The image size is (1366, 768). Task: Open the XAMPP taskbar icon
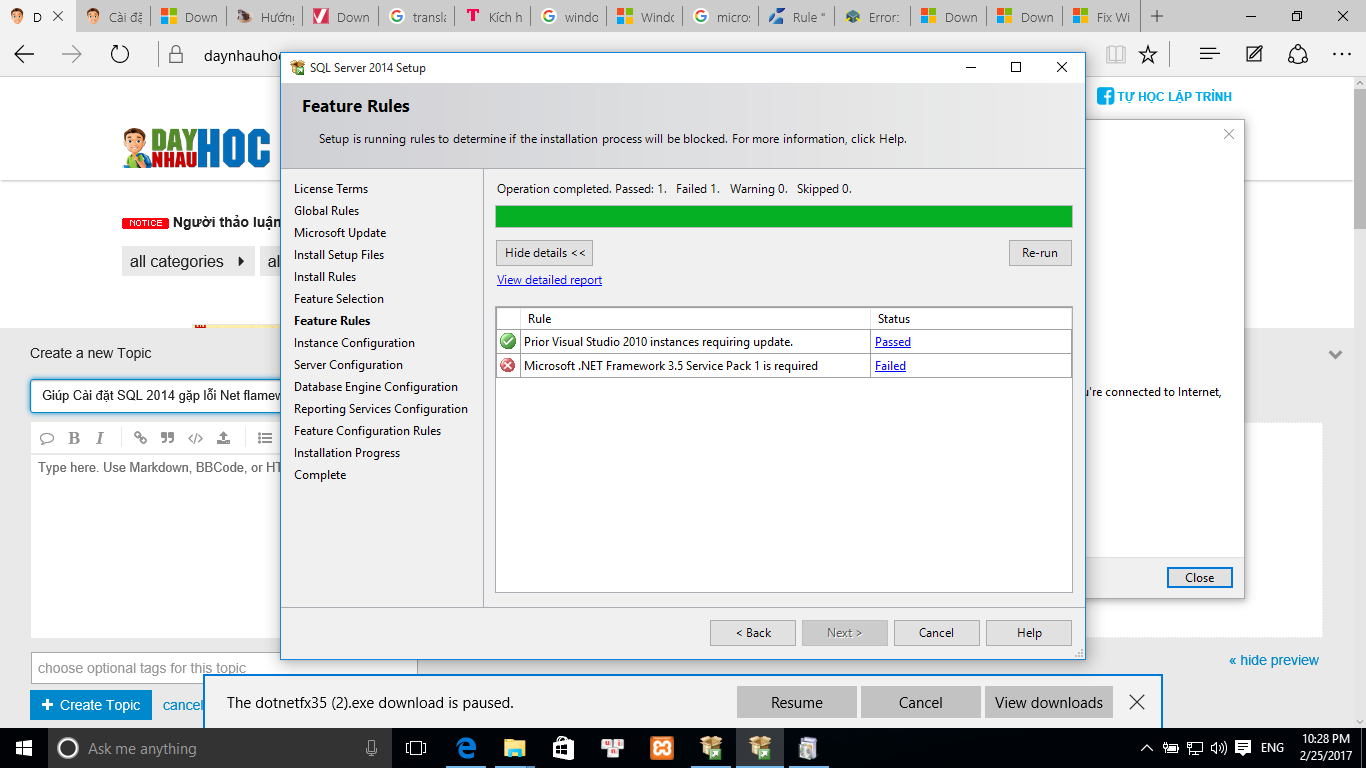661,748
